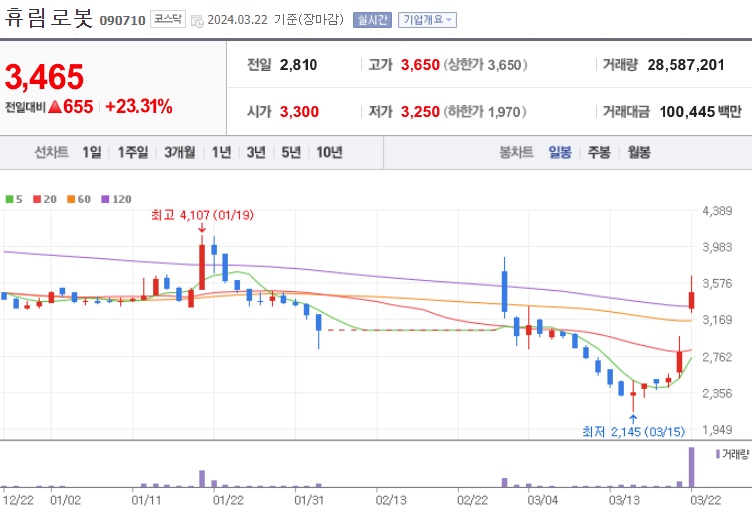Image resolution: width=752 pixels, height=514 pixels.
Task: Click the current price 3,465
Action: click(44, 77)
